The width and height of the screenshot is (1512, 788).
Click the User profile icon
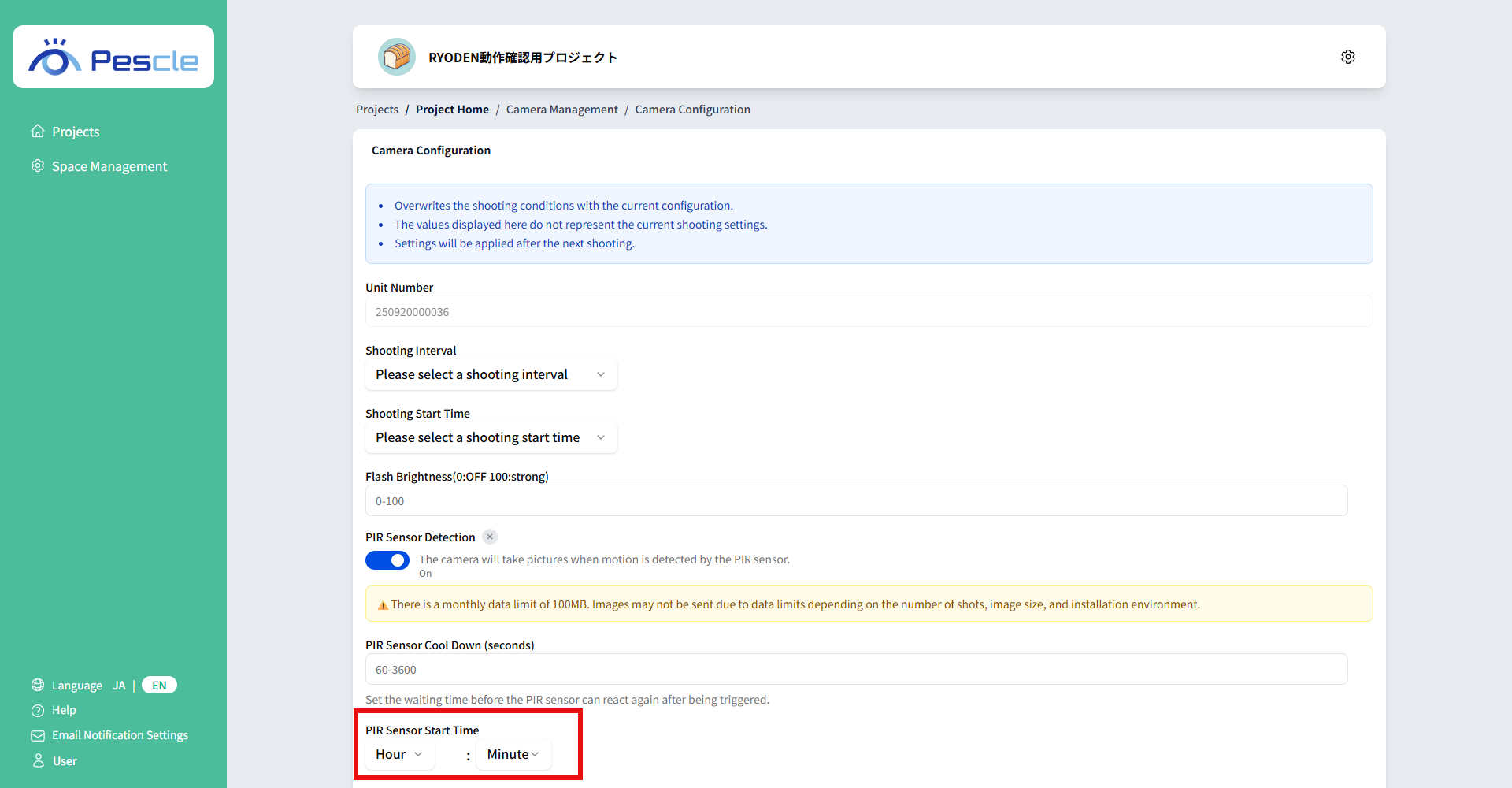click(x=38, y=760)
